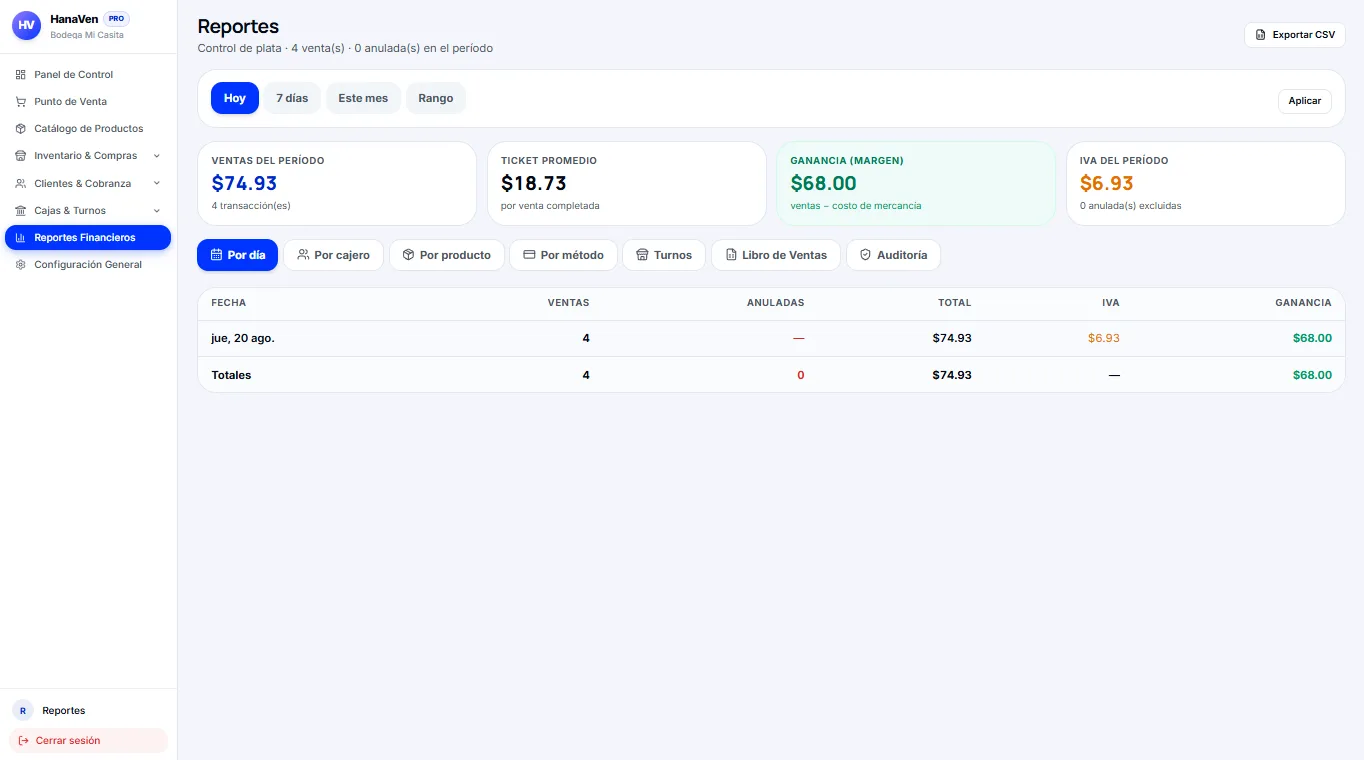This screenshot has height=760, width=1364.
Task: Expand Inventario & Compras chevron
Action: (157, 156)
